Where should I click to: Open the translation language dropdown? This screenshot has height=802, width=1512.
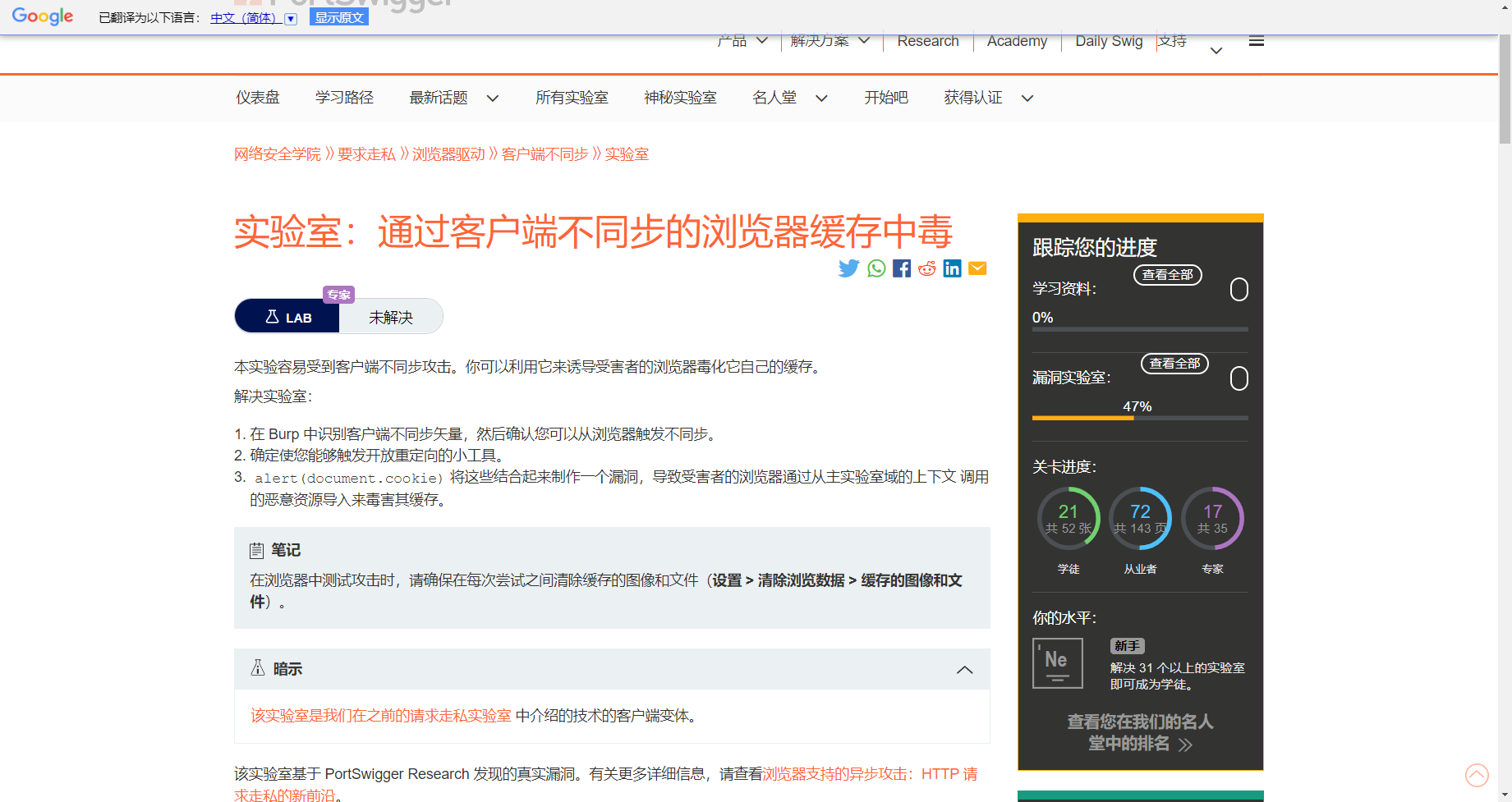pos(290,18)
